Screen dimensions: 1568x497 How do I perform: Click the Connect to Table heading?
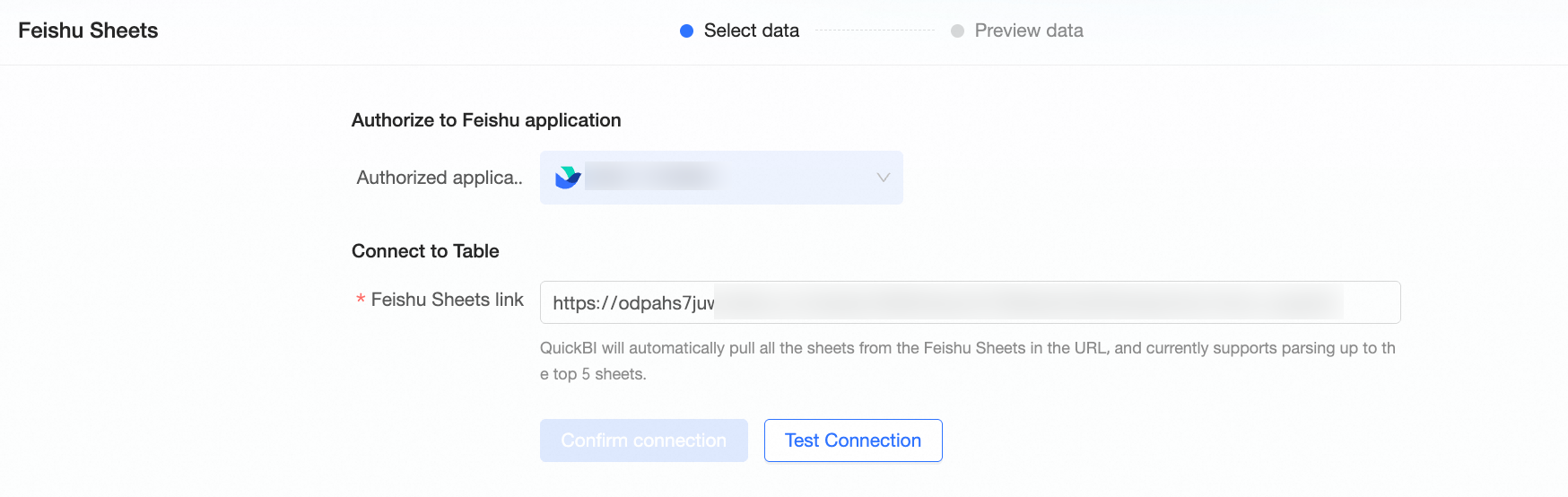coord(425,251)
